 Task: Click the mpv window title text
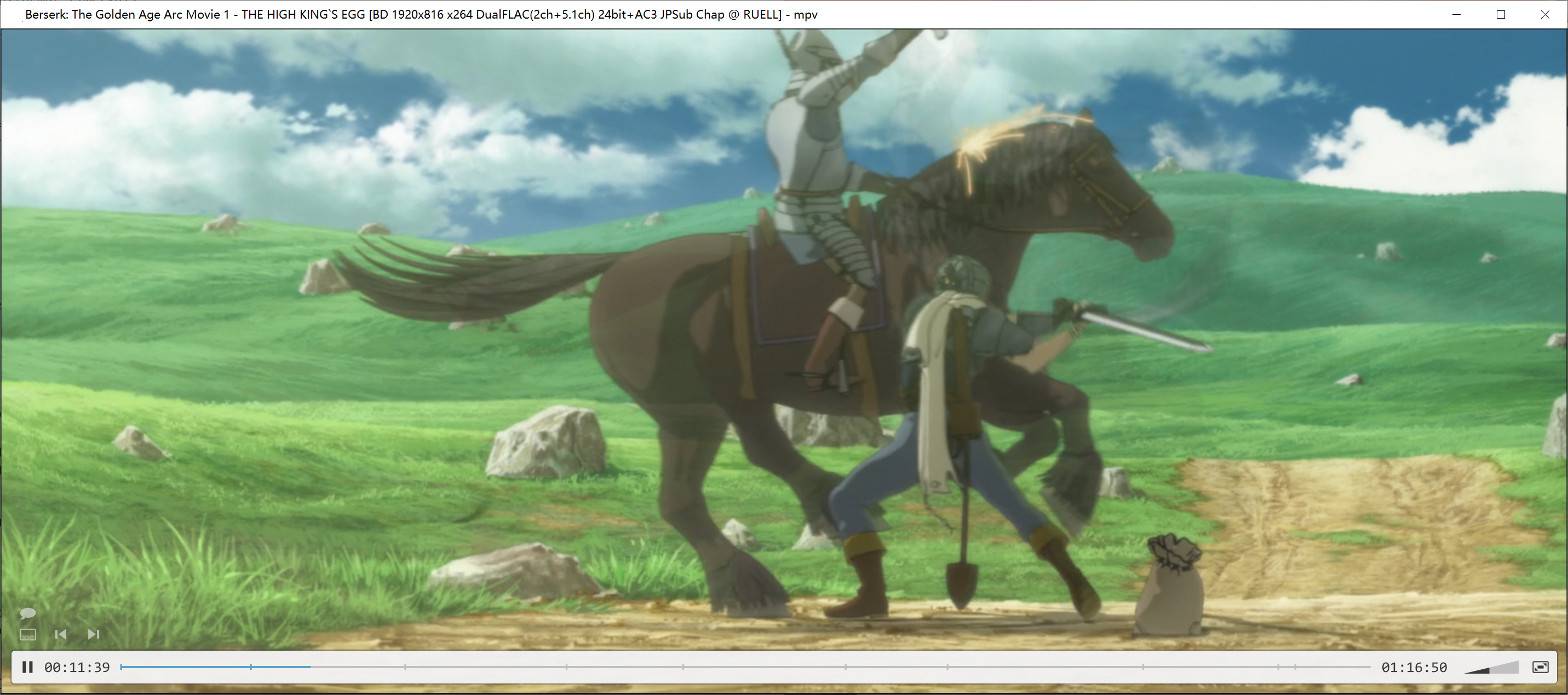pyautogui.click(x=421, y=15)
